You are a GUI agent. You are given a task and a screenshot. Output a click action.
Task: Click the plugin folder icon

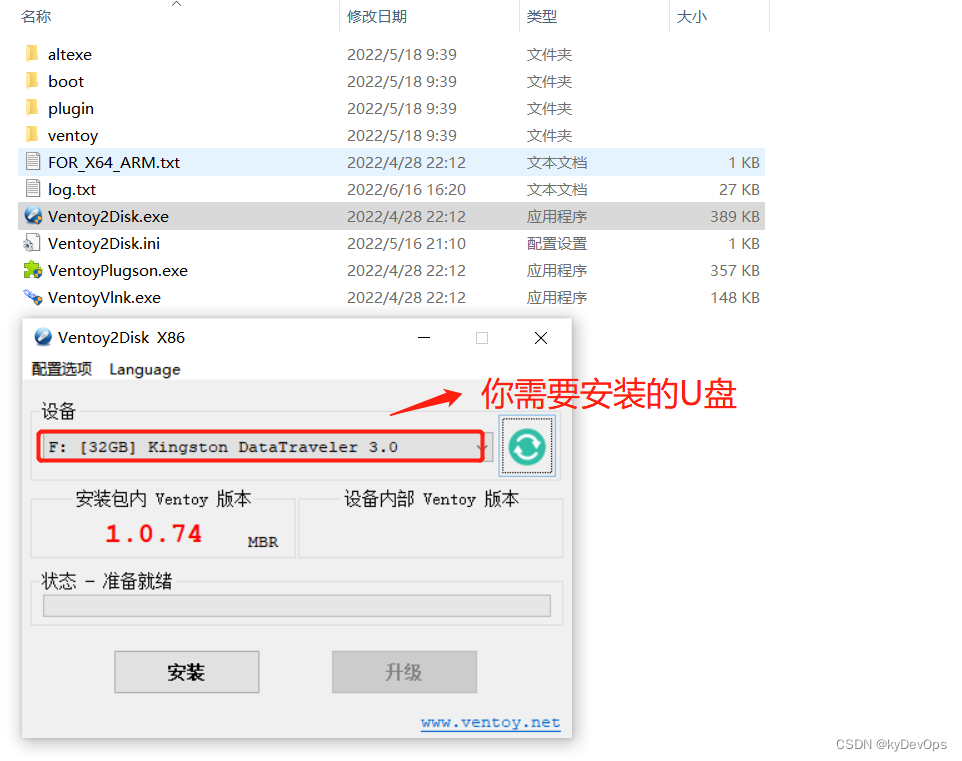(x=32, y=108)
